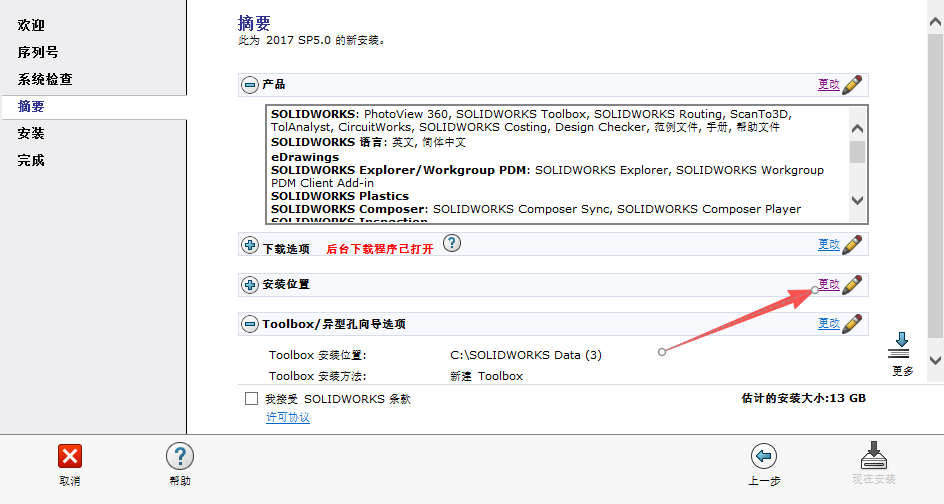Click the red X 取消 cancel icon
This screenshot has width=944, height=504.
coord(70,456)
